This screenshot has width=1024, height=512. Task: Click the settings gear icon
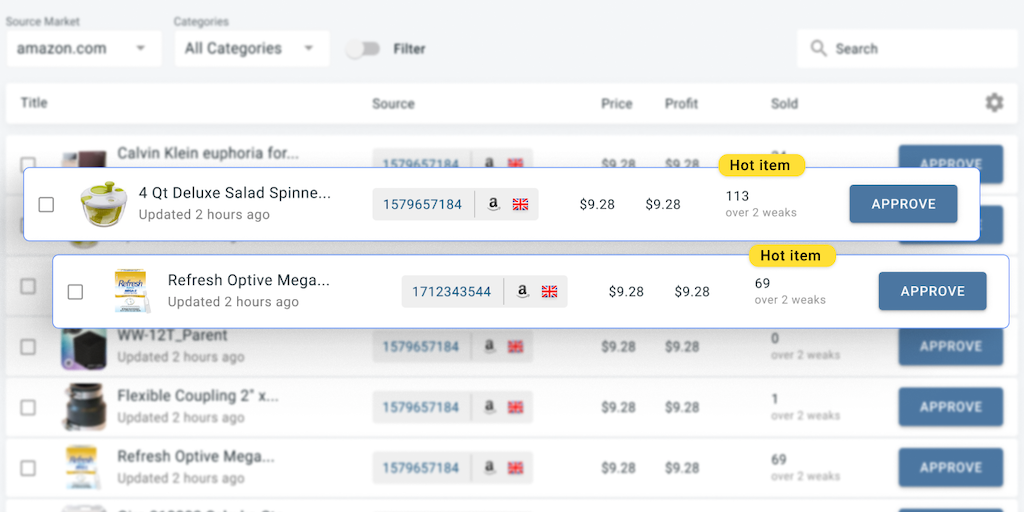click(x=993, y=103)
